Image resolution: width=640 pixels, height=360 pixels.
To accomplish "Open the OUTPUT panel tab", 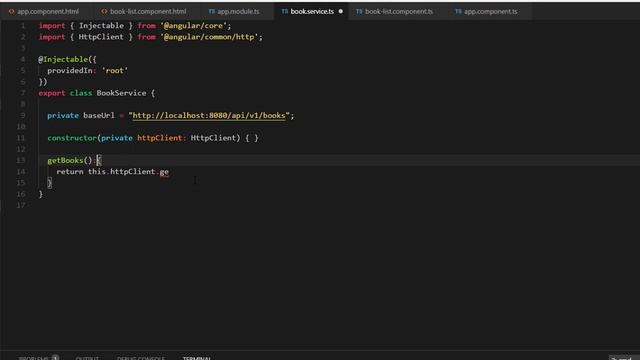I will click(87, 358).
